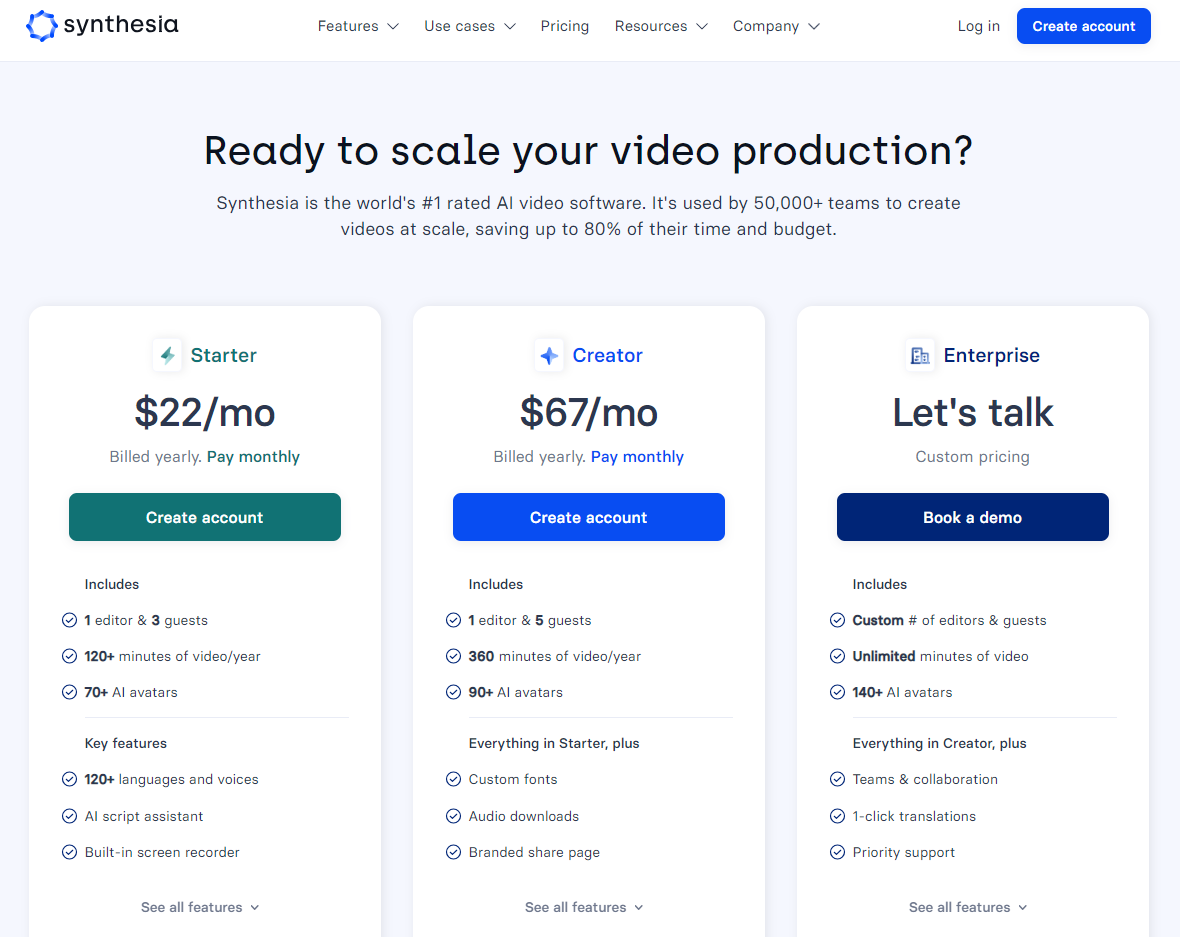Click checkmark icon beside 'Custom # of editors & guests'
The height and width of the screenshot is (937, 1180).
[837, 620]
